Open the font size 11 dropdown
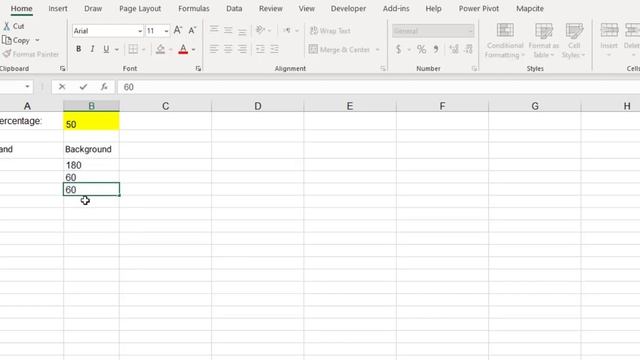The width and height of the screenshot is (640, 360). [166, 31]
